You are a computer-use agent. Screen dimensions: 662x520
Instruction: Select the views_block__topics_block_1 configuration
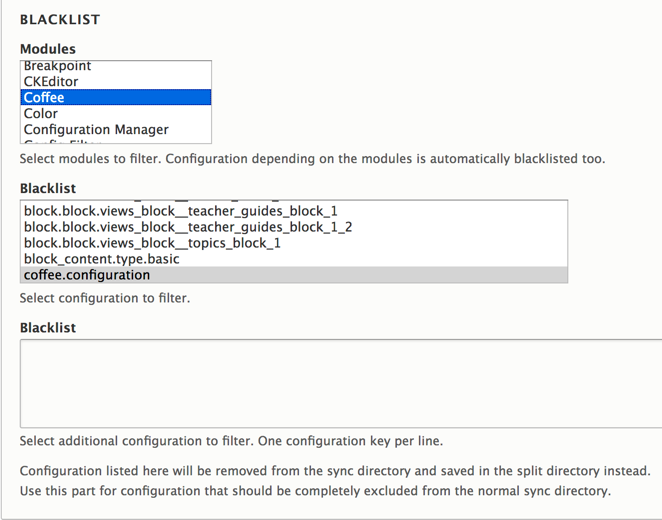coord(152,243)
